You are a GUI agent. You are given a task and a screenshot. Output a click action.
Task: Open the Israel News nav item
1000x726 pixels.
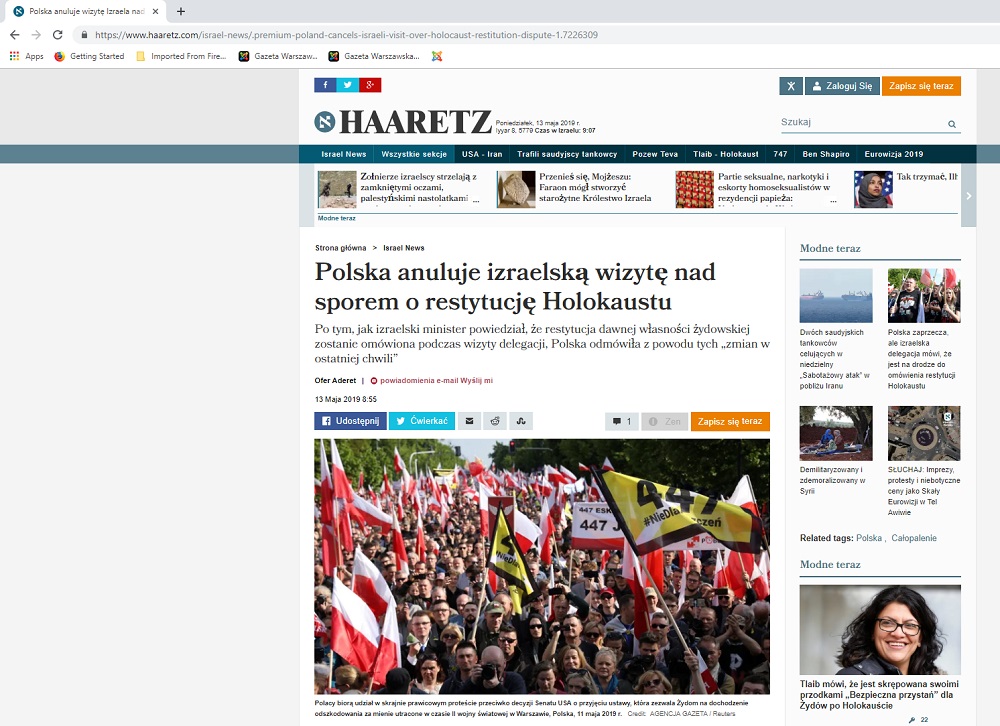343,154
